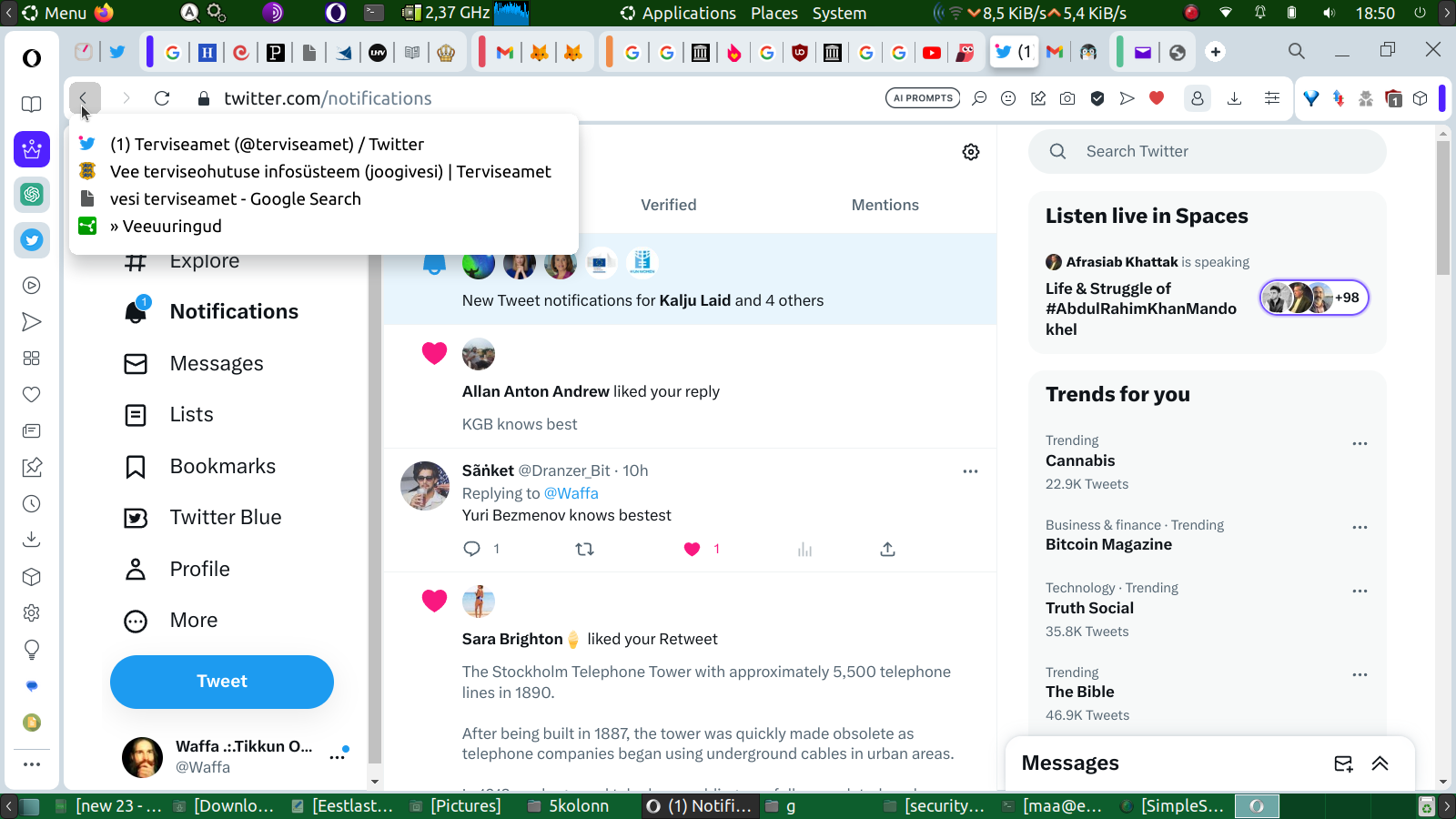
Task: Open the Menu button in top panel
Action: pos(55,13)
